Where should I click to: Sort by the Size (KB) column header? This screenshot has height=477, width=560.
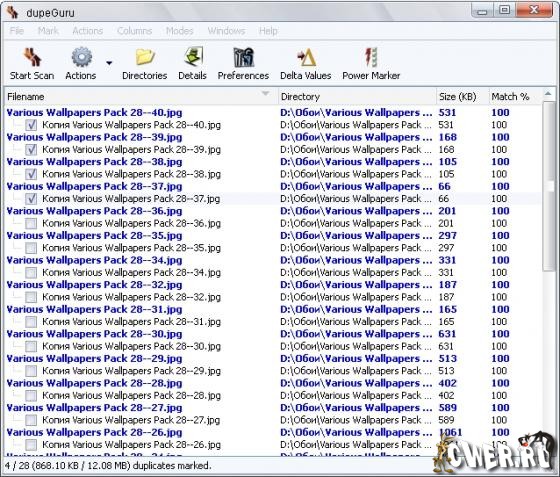point(462,97)
